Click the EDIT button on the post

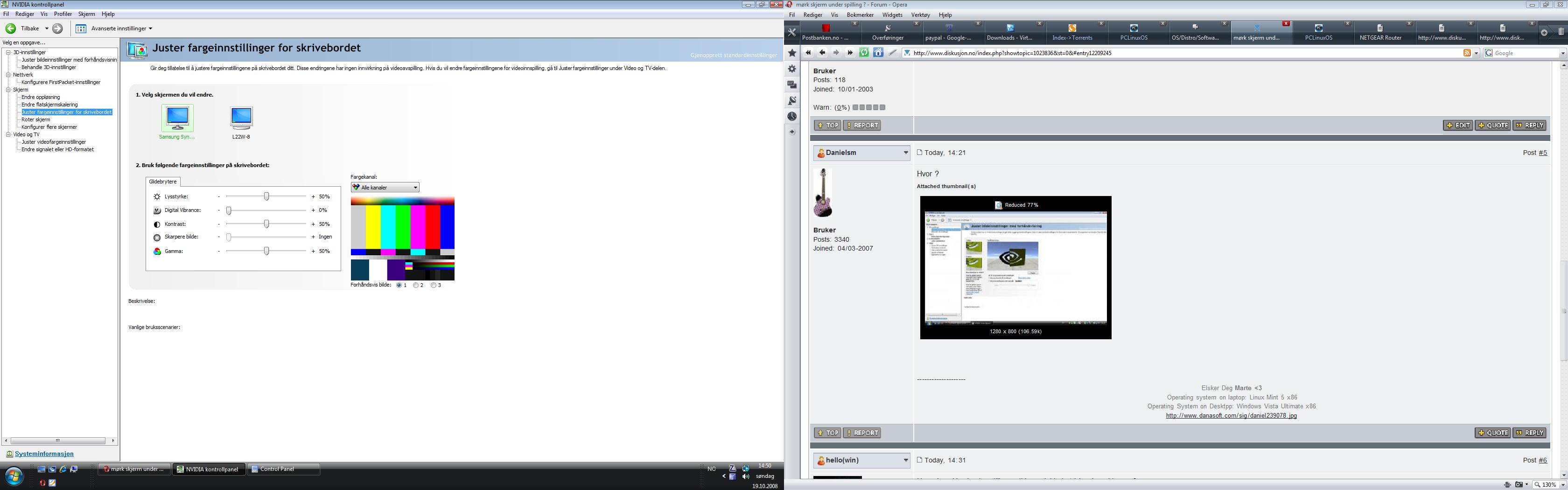1458,126
